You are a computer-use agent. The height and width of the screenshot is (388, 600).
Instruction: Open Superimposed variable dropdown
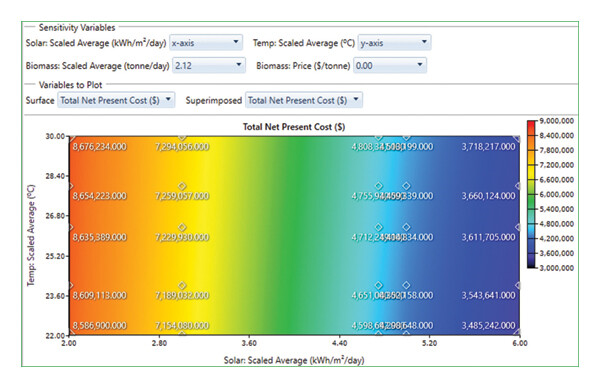(x=303, y=100)
